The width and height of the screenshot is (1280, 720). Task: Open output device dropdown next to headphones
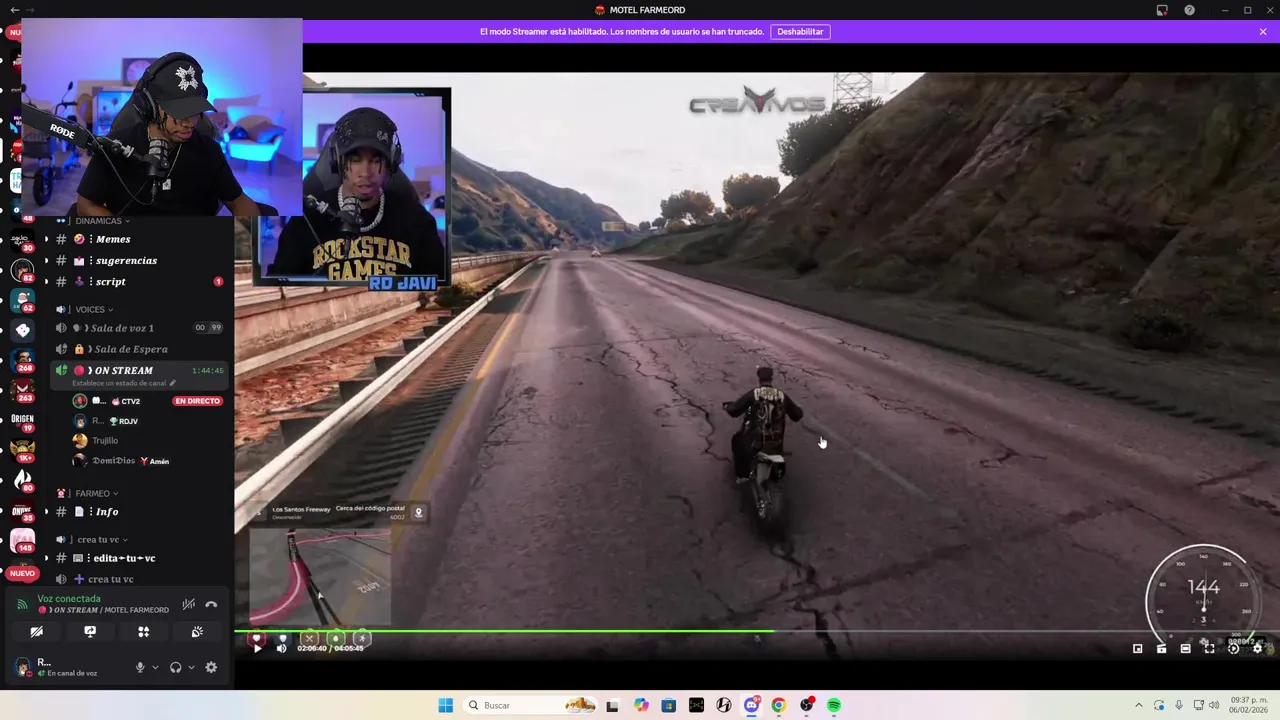191,667
